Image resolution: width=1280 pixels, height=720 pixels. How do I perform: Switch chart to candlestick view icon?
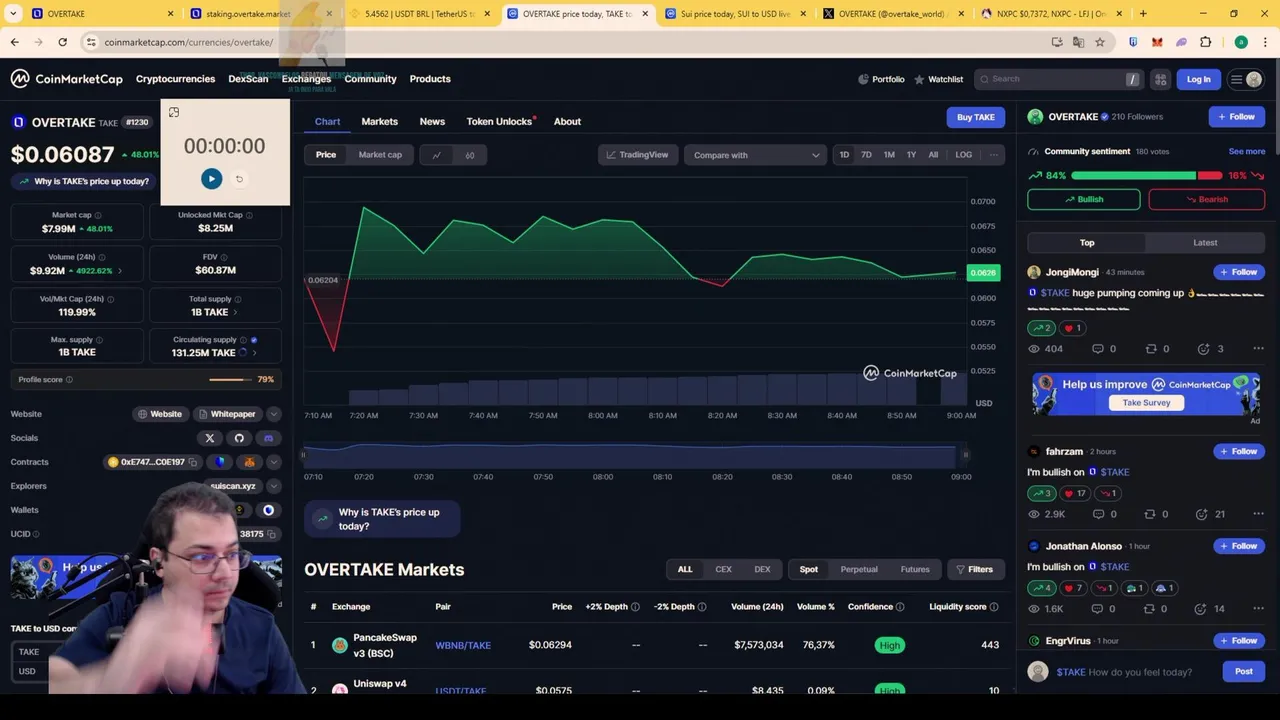(470, 155)
